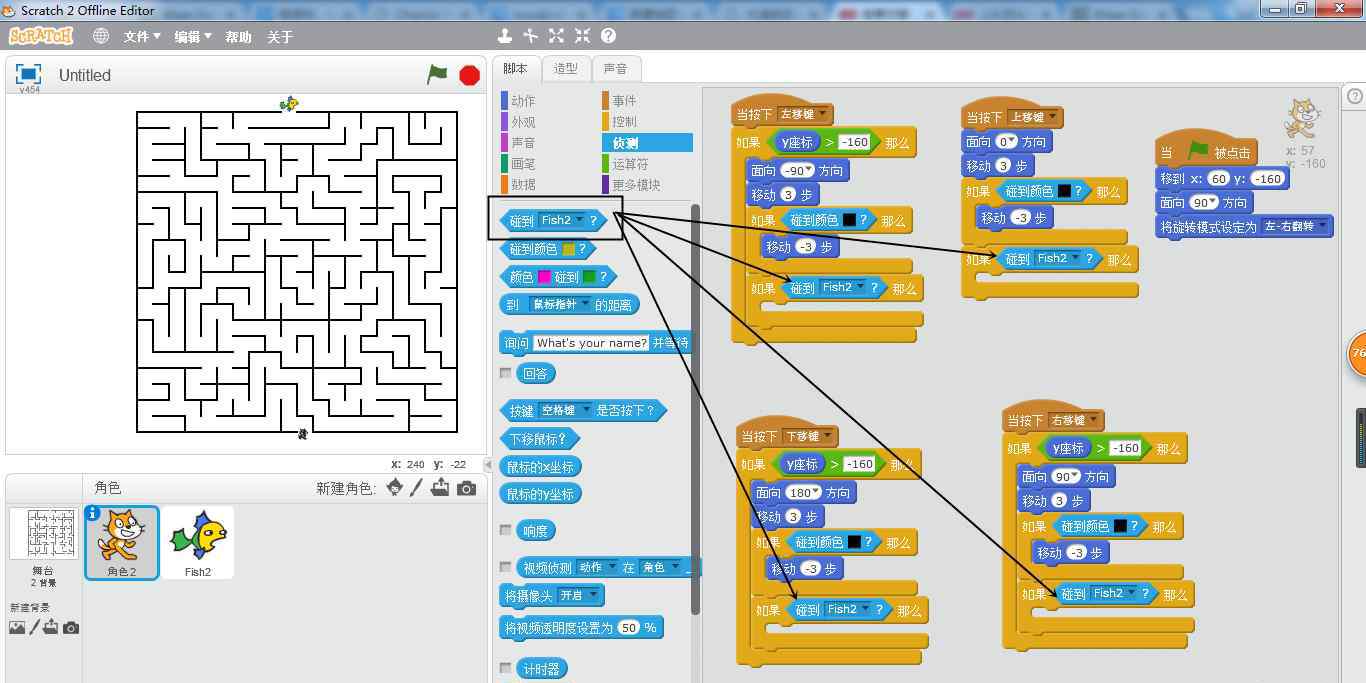Image resolution: width=1366 pixels, height=683 pixels.
Task: Select the duplicate stamp tool
Action: 505,36
